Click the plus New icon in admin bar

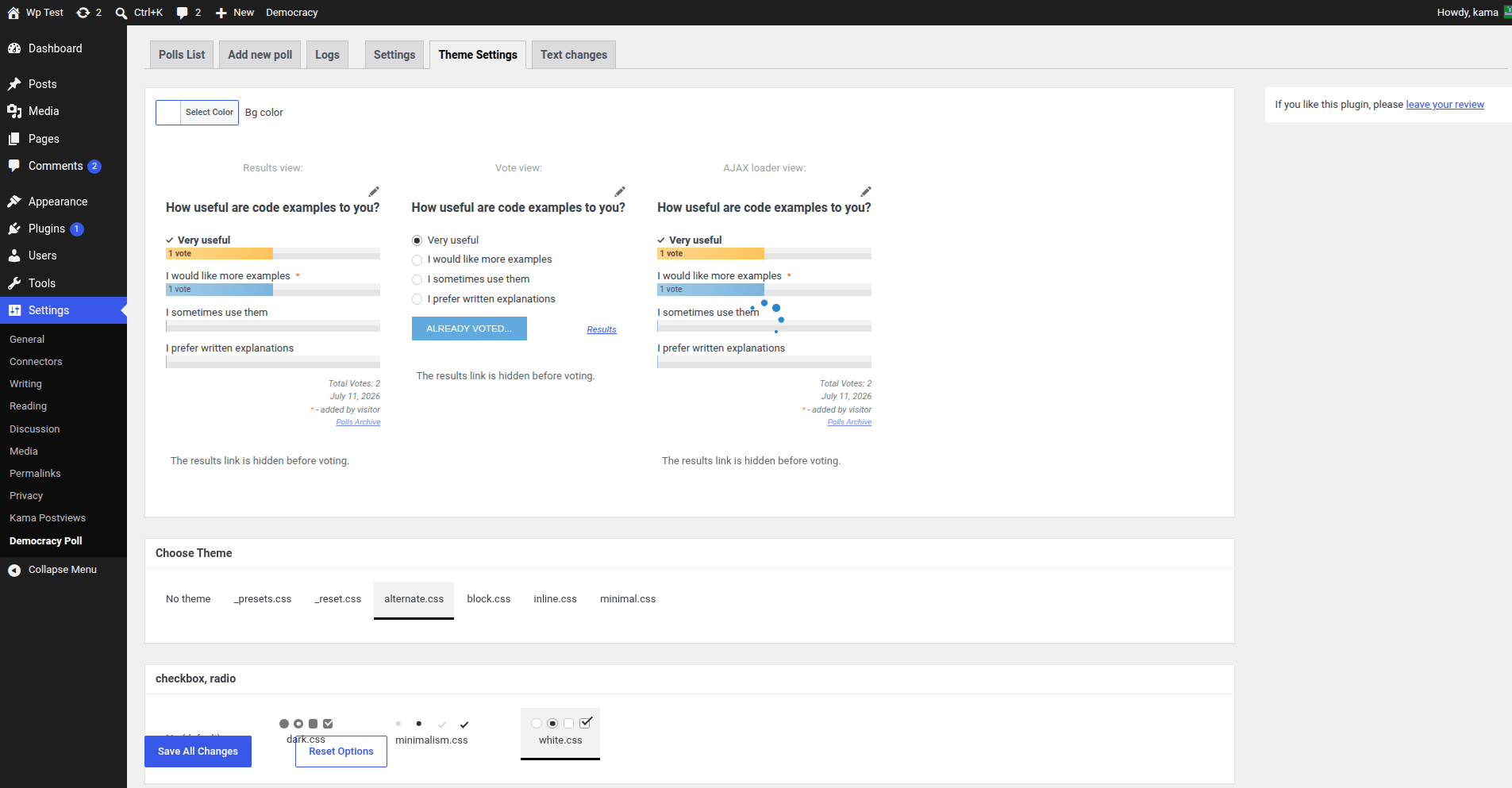pyautogui.click(x=221, y=13)
